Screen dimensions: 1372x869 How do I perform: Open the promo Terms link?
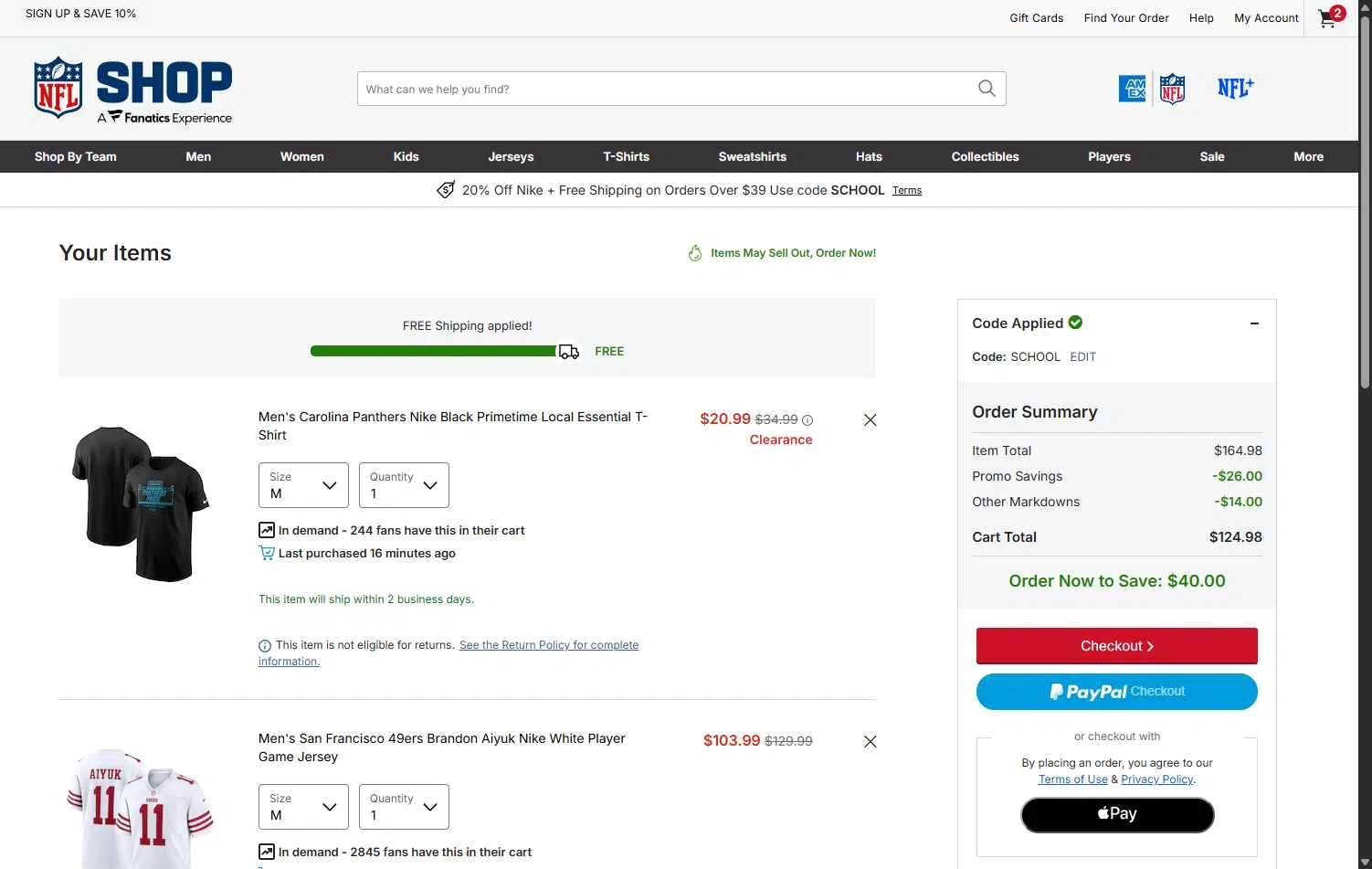click(907, 190)
